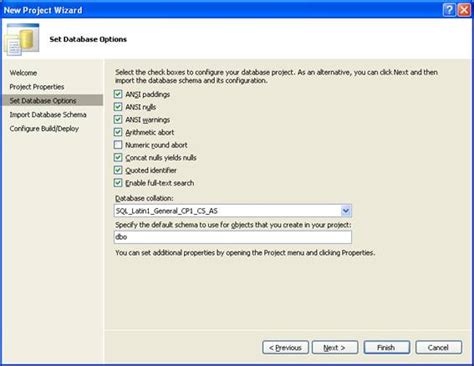
Task: Select the Set Database Options page
Action: 52,100
